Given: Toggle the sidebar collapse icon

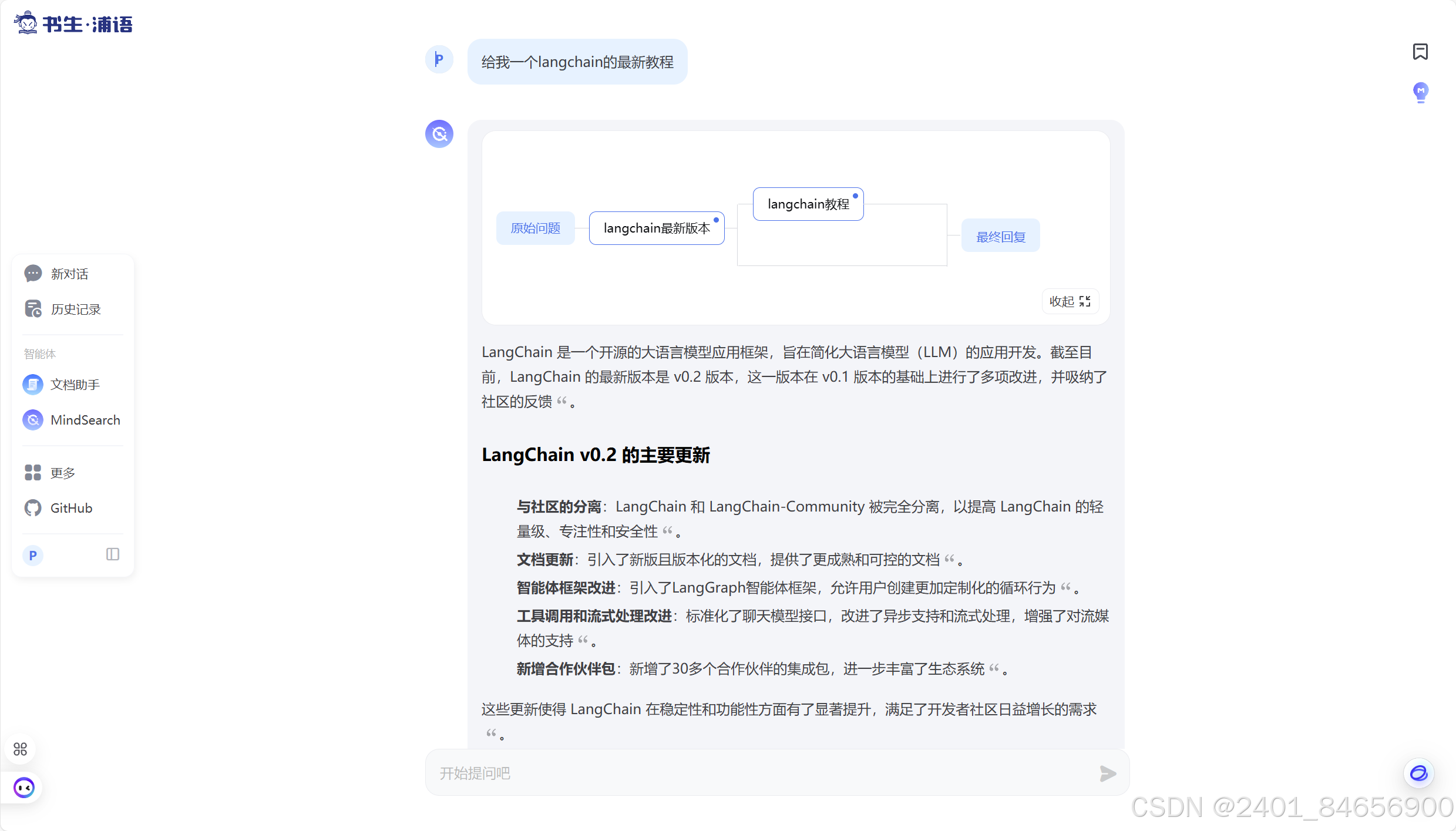Looking at the screenshot, I should point(113,554).
